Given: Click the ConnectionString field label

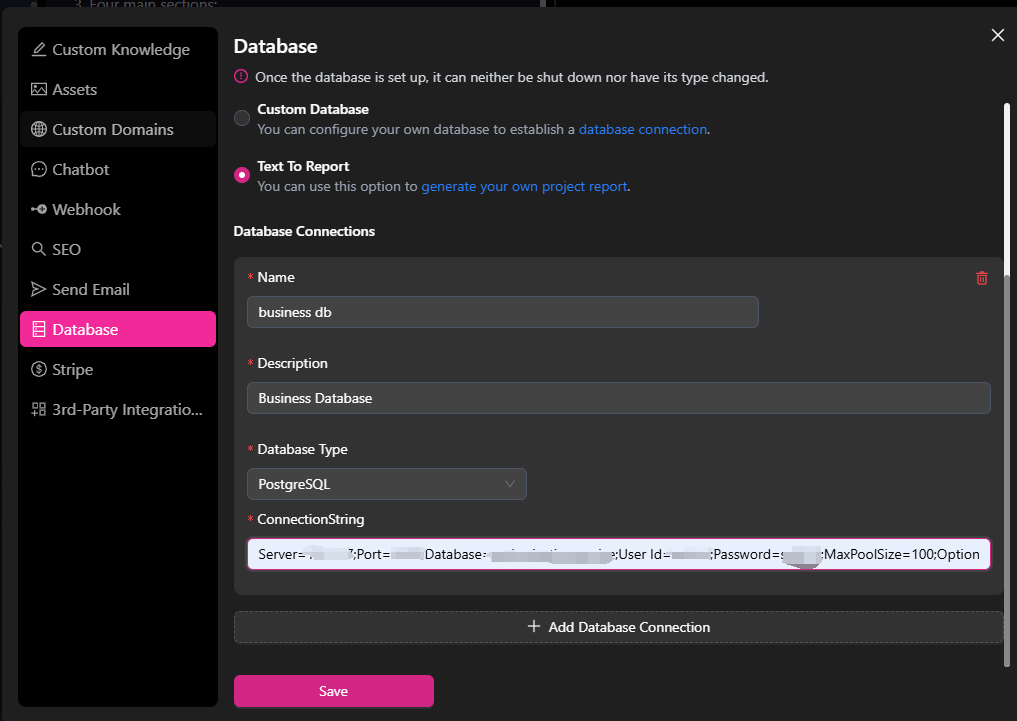Looking at the screenshot, I should click(x=311, y=519).
